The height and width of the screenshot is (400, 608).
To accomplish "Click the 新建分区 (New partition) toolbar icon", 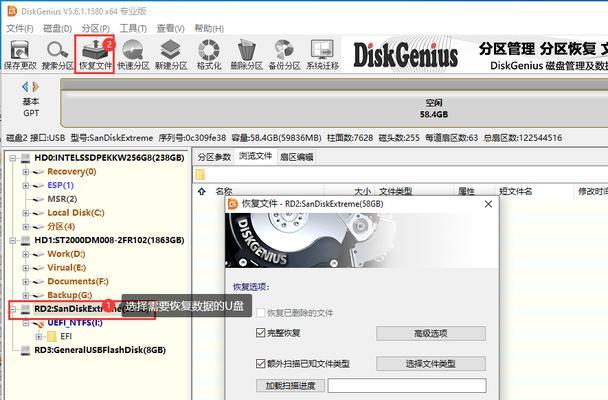I will coord(171,50).
